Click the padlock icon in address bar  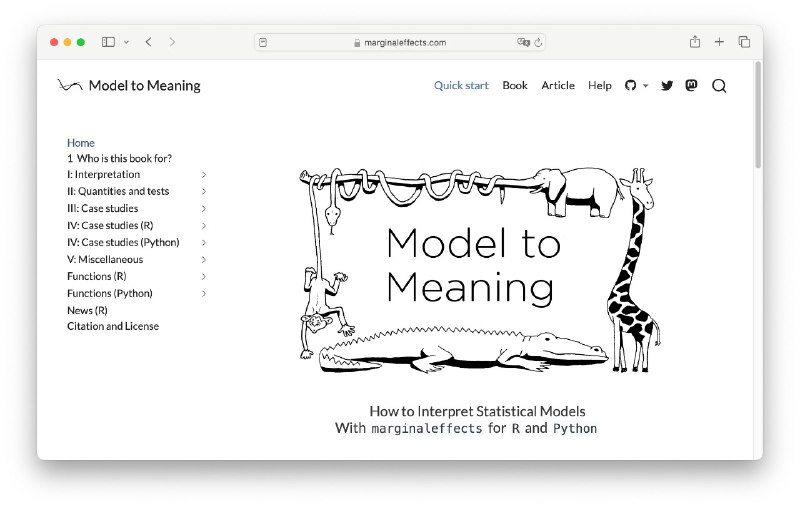357,43
